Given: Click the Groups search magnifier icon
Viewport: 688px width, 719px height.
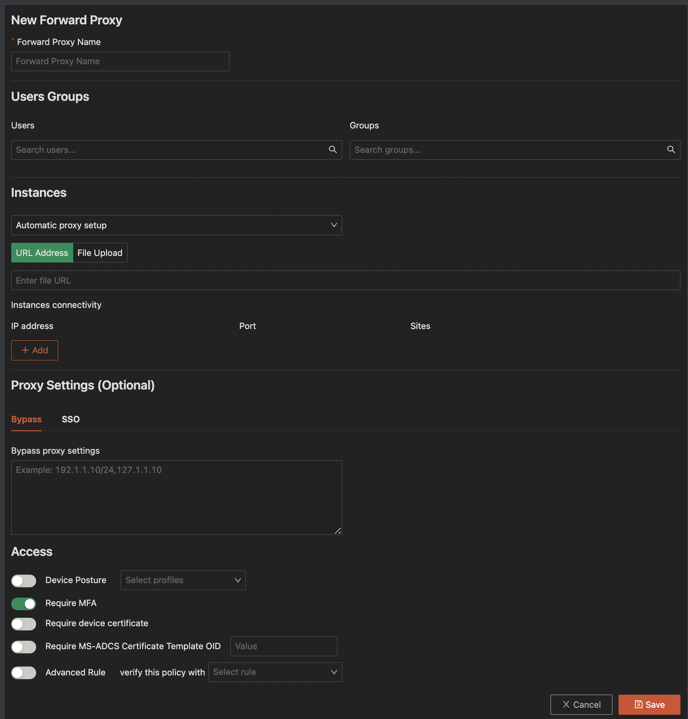Looking at the screenshot, I should pyautogui.click(x=671, y=150).
